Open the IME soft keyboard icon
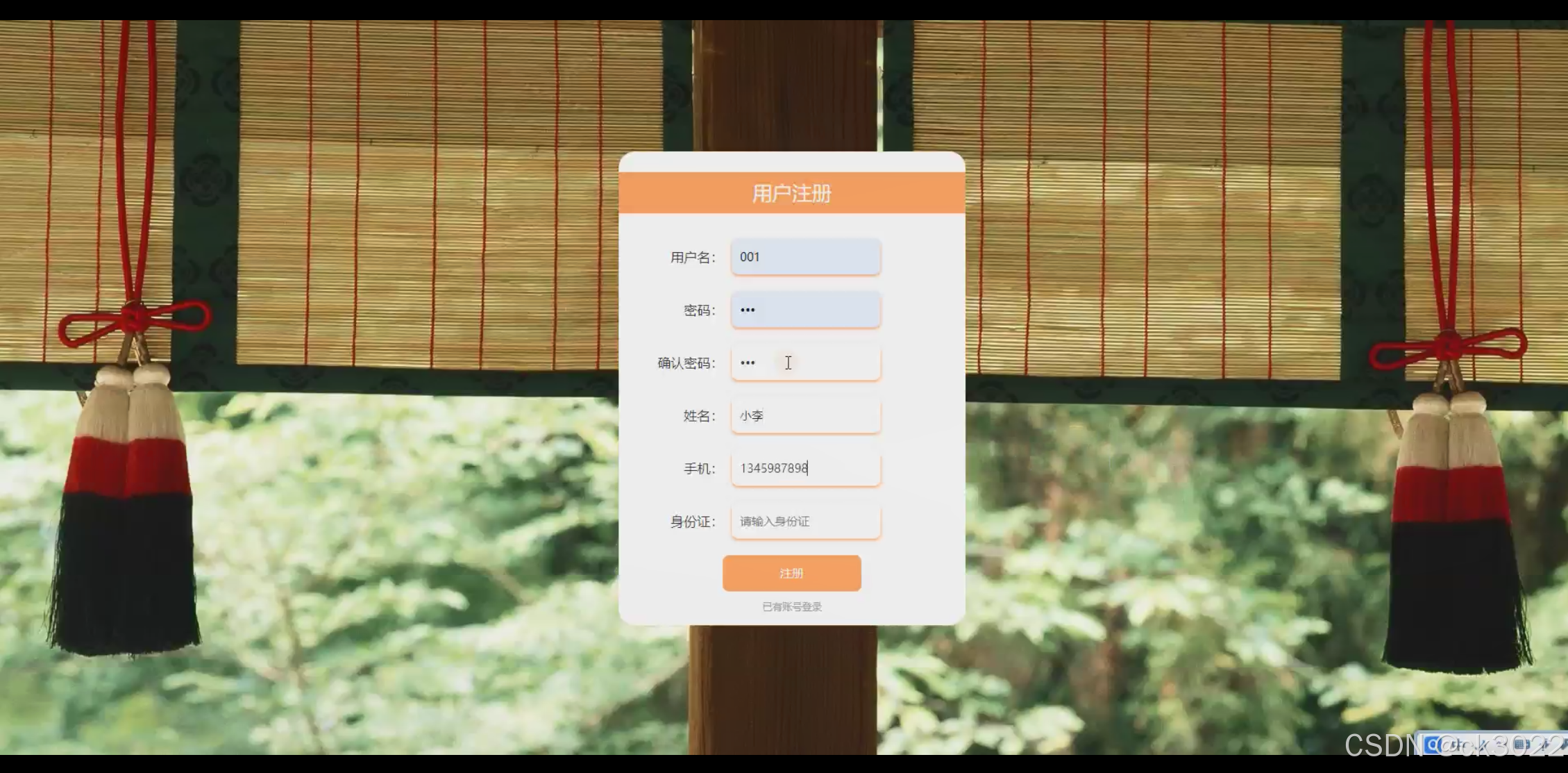Image resolution: width=1568 pixels, height=773 pixels. click(x=1522, y=745)
